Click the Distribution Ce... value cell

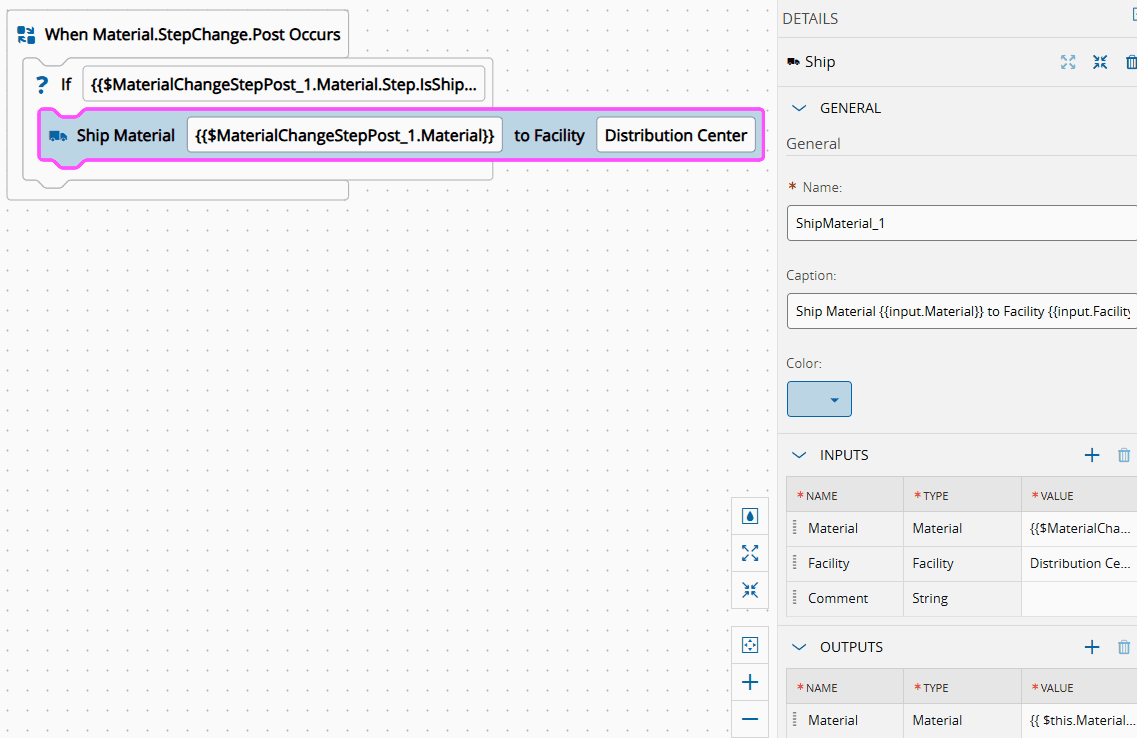1080,563
